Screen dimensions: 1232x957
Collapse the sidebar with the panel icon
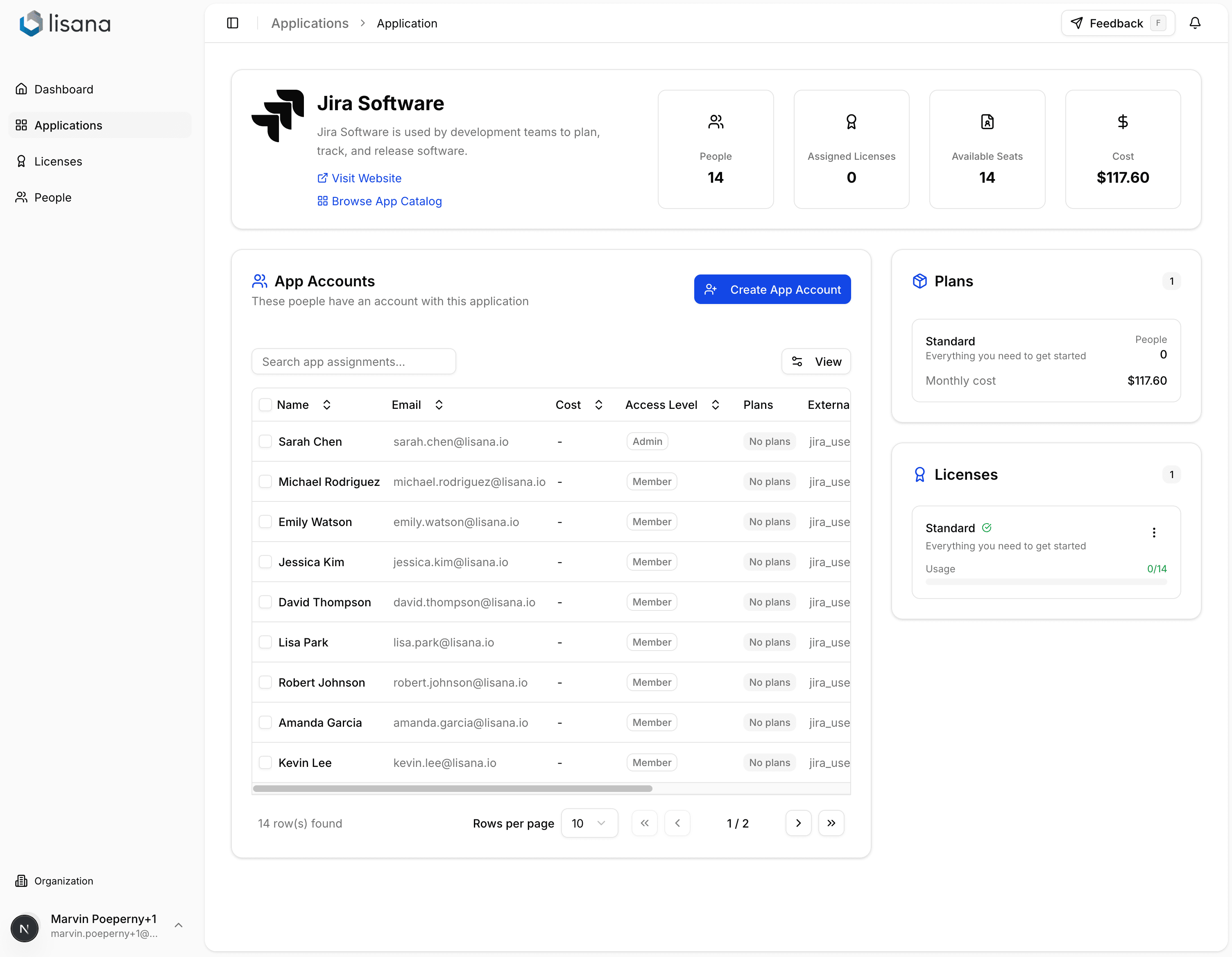pos(232,23)
